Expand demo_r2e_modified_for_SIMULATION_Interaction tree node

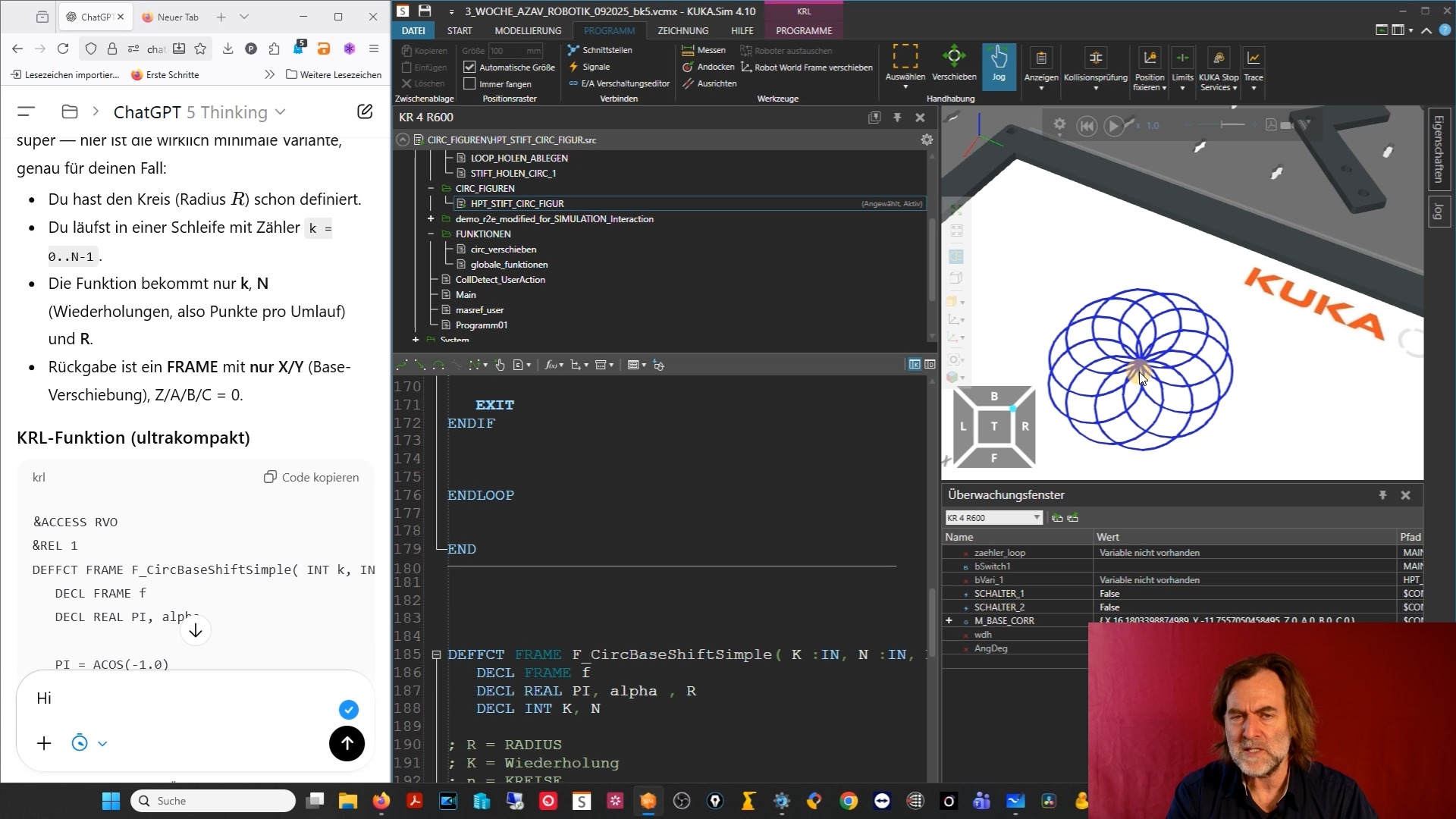tap(431, 218)
